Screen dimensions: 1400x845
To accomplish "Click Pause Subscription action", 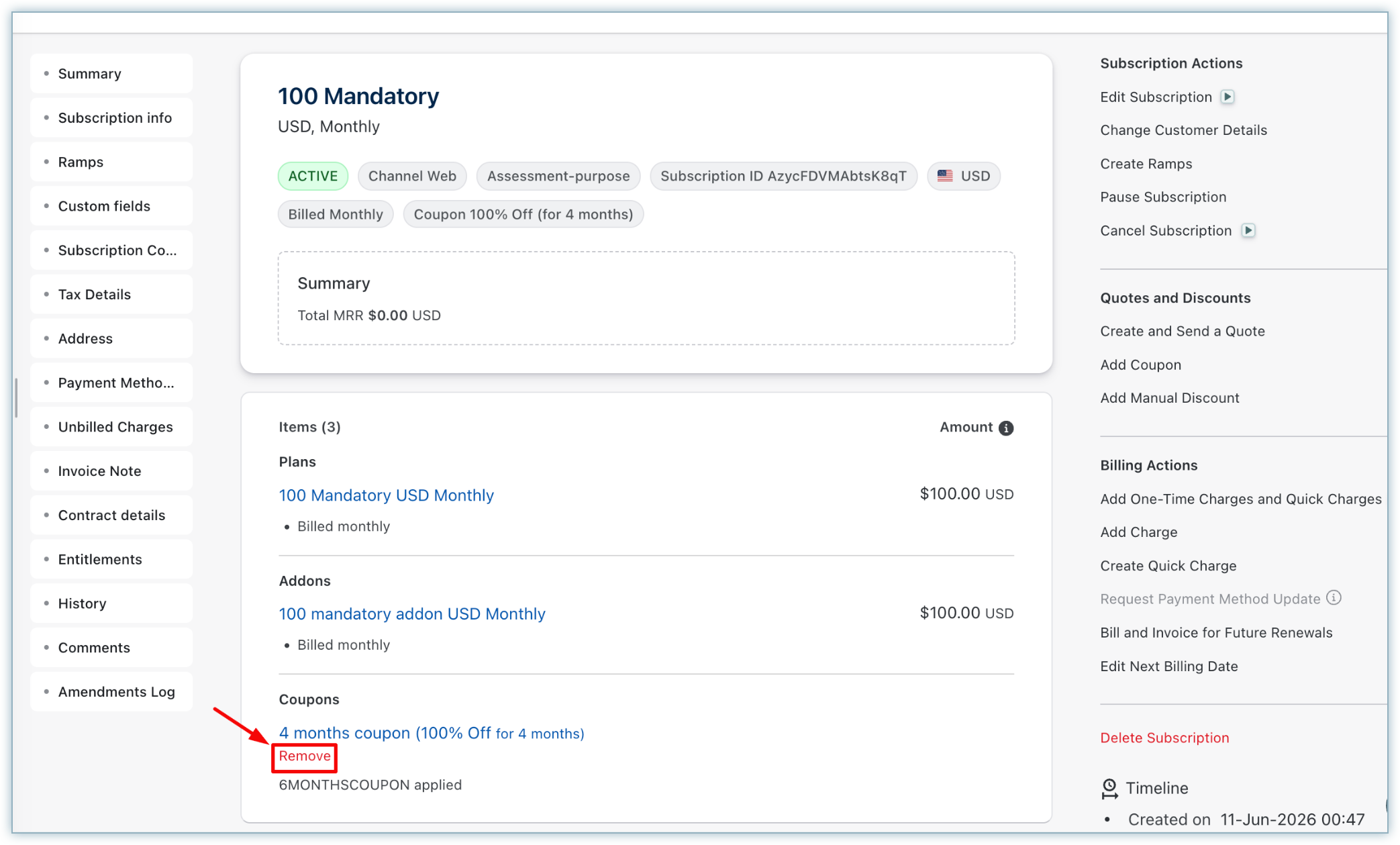I will coord(1163,197).
